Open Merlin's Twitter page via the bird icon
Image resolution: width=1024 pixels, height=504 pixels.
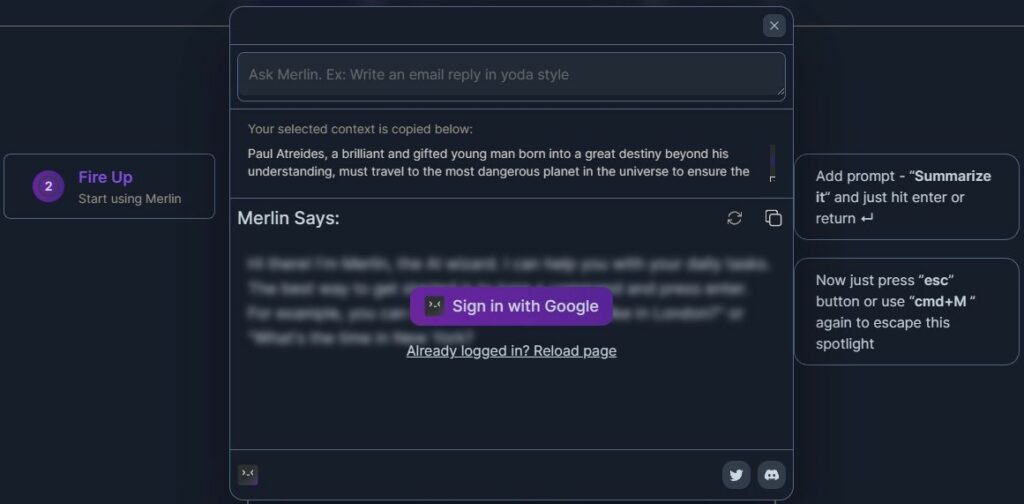click(736, 475)
